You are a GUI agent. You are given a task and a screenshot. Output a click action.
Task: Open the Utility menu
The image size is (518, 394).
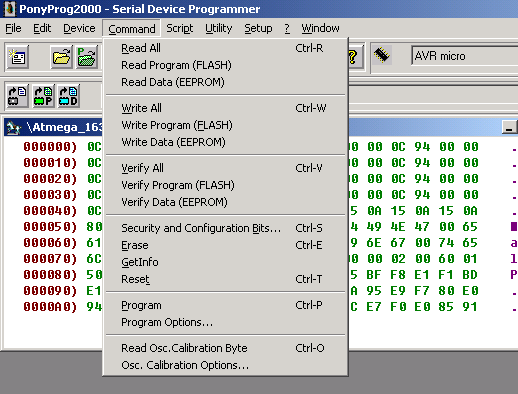(x=219, y=28)
